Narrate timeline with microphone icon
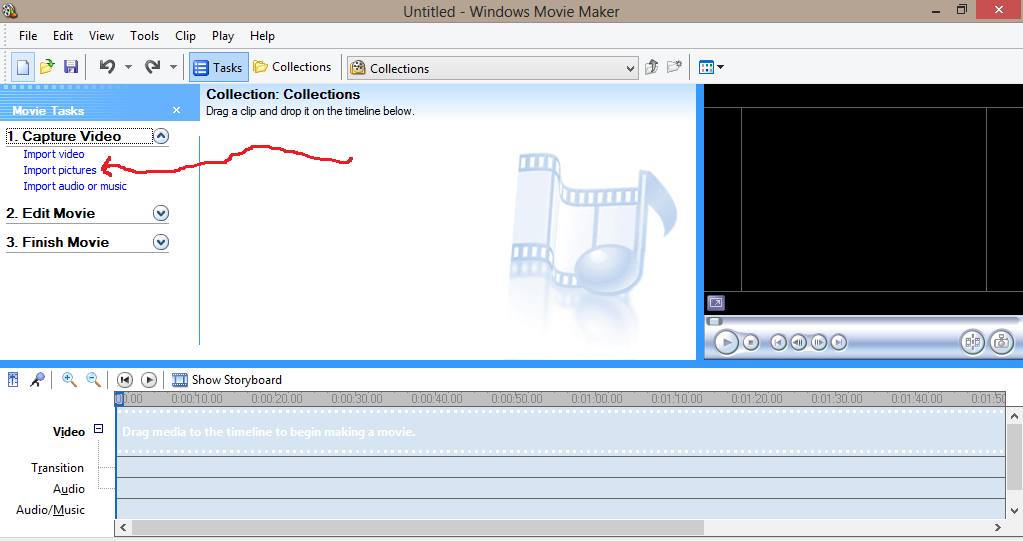Image resolution: width=1023 pixels, height=541 pixels. click(37, 379)
